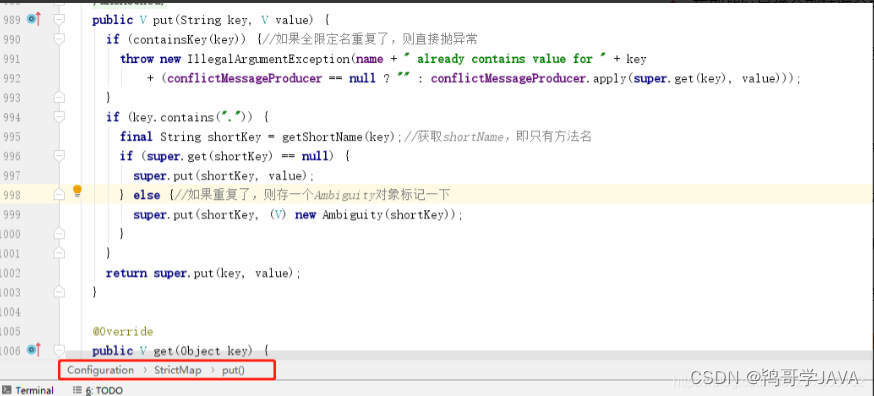Click the 'return super.put(key, value)' statement
The image size is (874, 396).
[203, 273]
